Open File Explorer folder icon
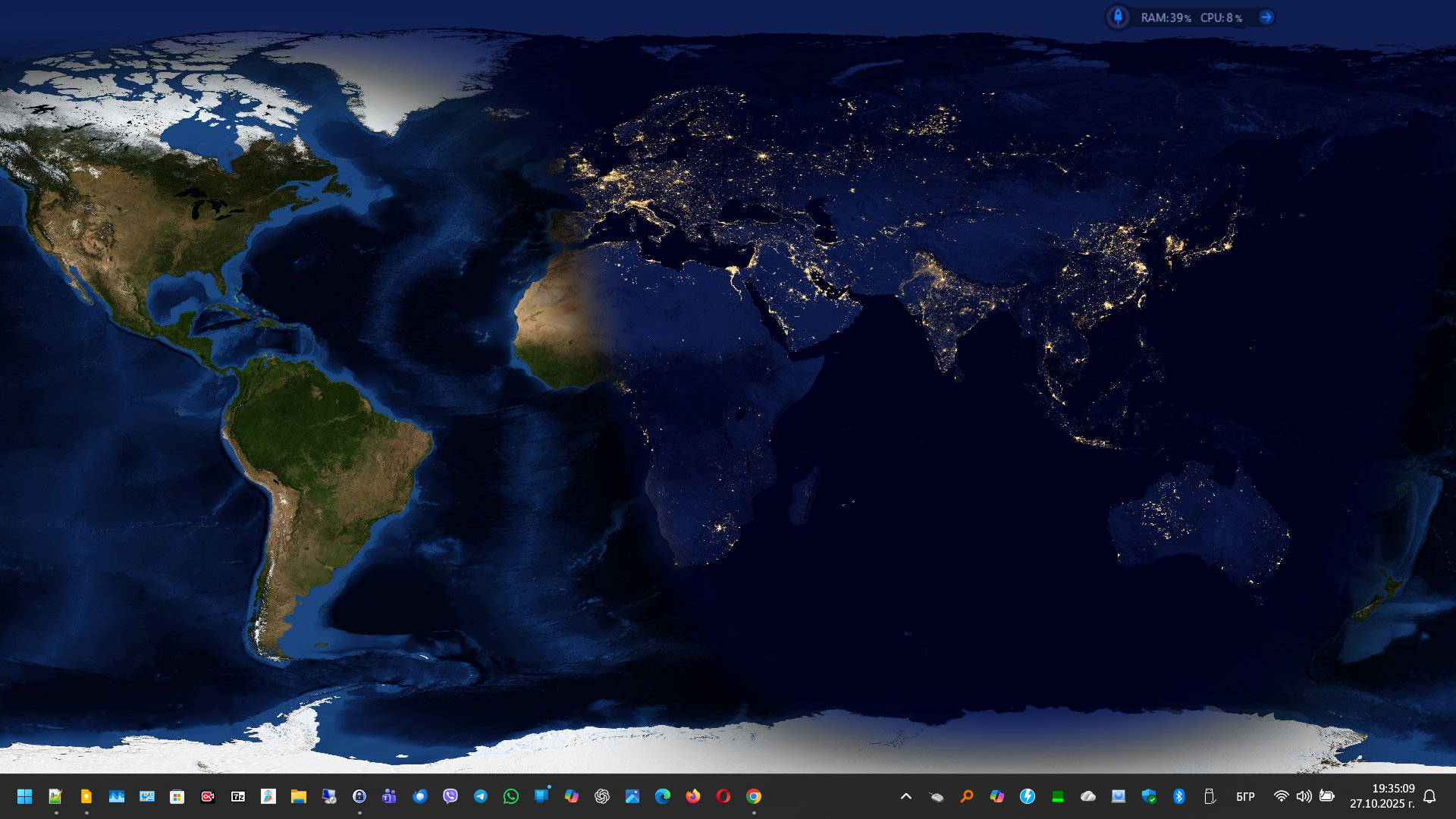1456x819 pixels. (299, 796)
